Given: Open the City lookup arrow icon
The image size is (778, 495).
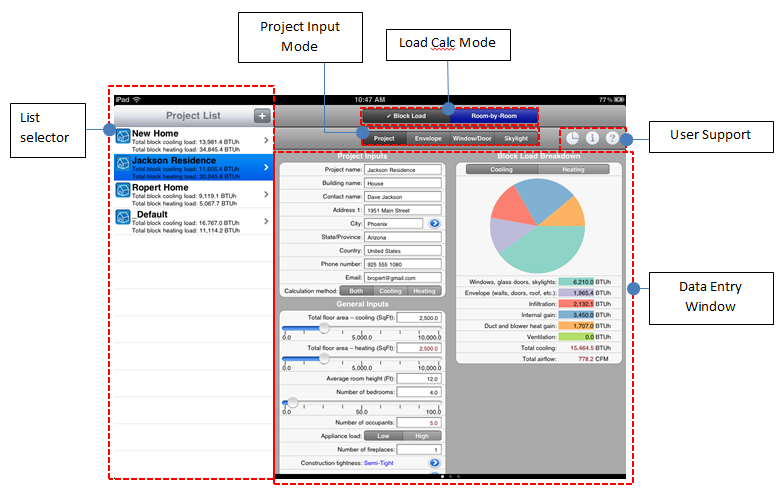Looking at the screenshot, I should click(x=435, y=224).
